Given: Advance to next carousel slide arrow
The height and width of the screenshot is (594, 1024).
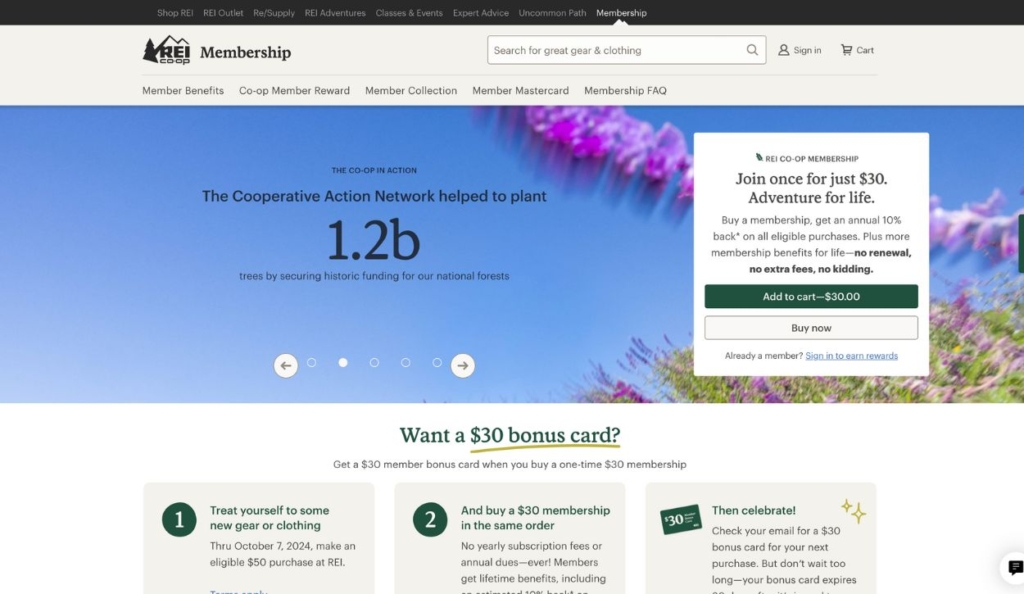Looking at the screenshot, I should click(x=462, y=366).
